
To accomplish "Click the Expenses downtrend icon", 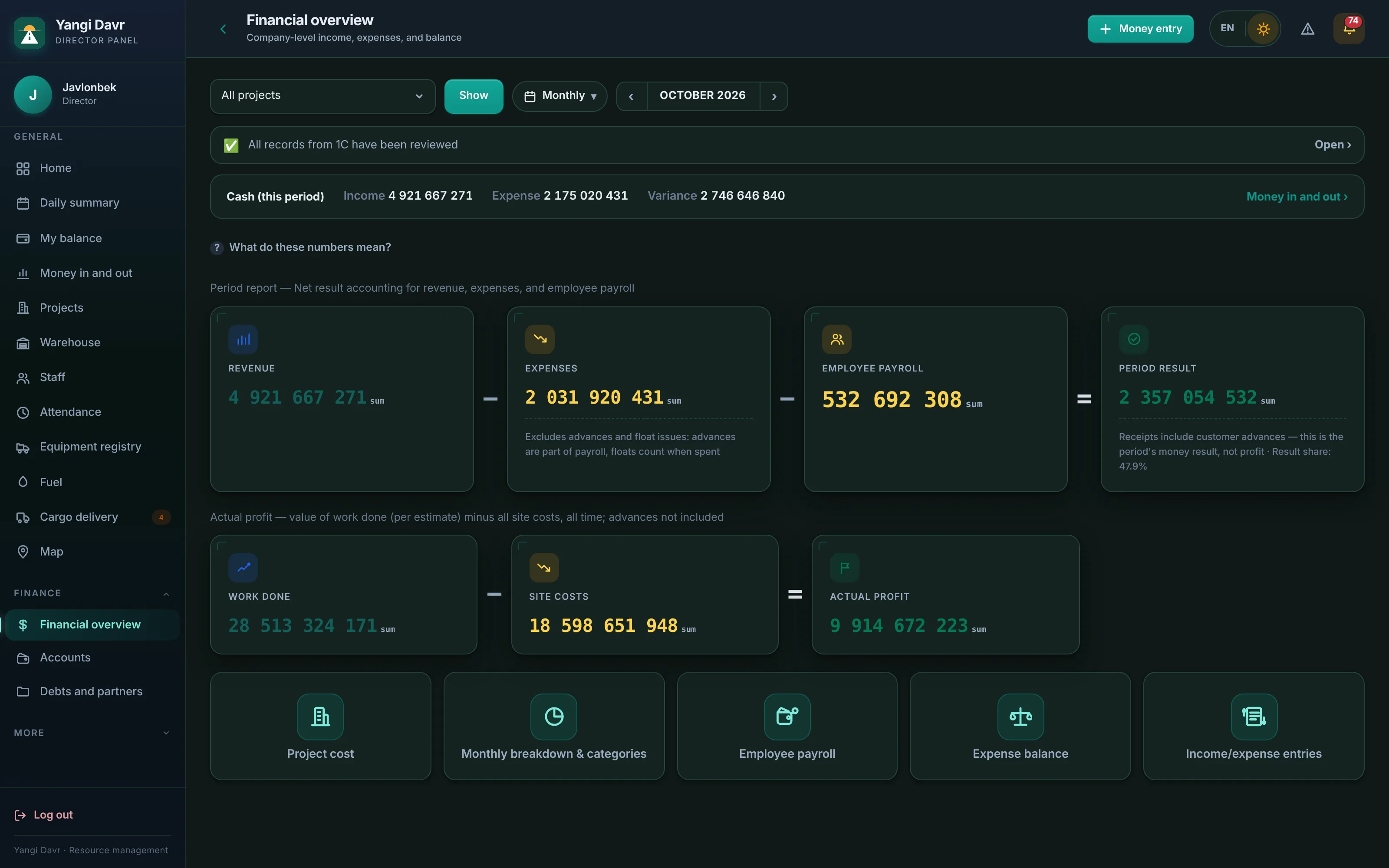I will (540, 339).
